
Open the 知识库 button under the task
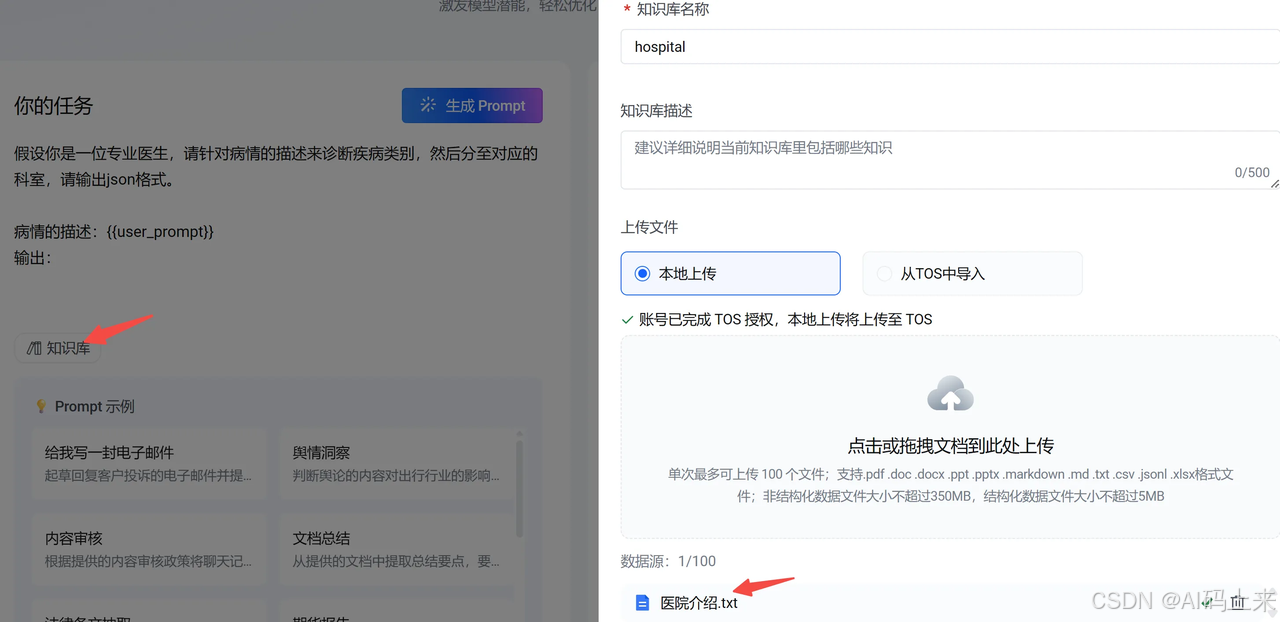click(x=58, y=348)
